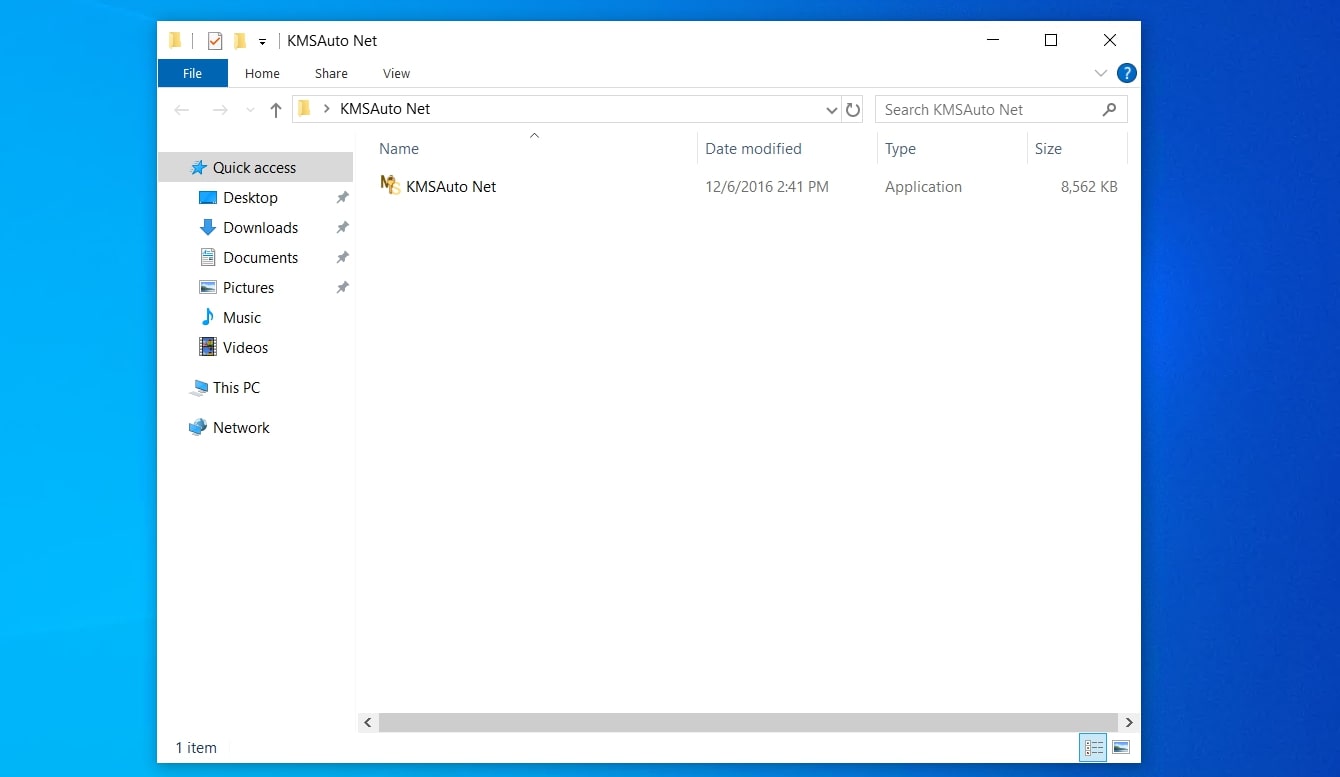Click the pin icon next to Documents
This screenshot has width=1340, height=777.
[342, 258]
